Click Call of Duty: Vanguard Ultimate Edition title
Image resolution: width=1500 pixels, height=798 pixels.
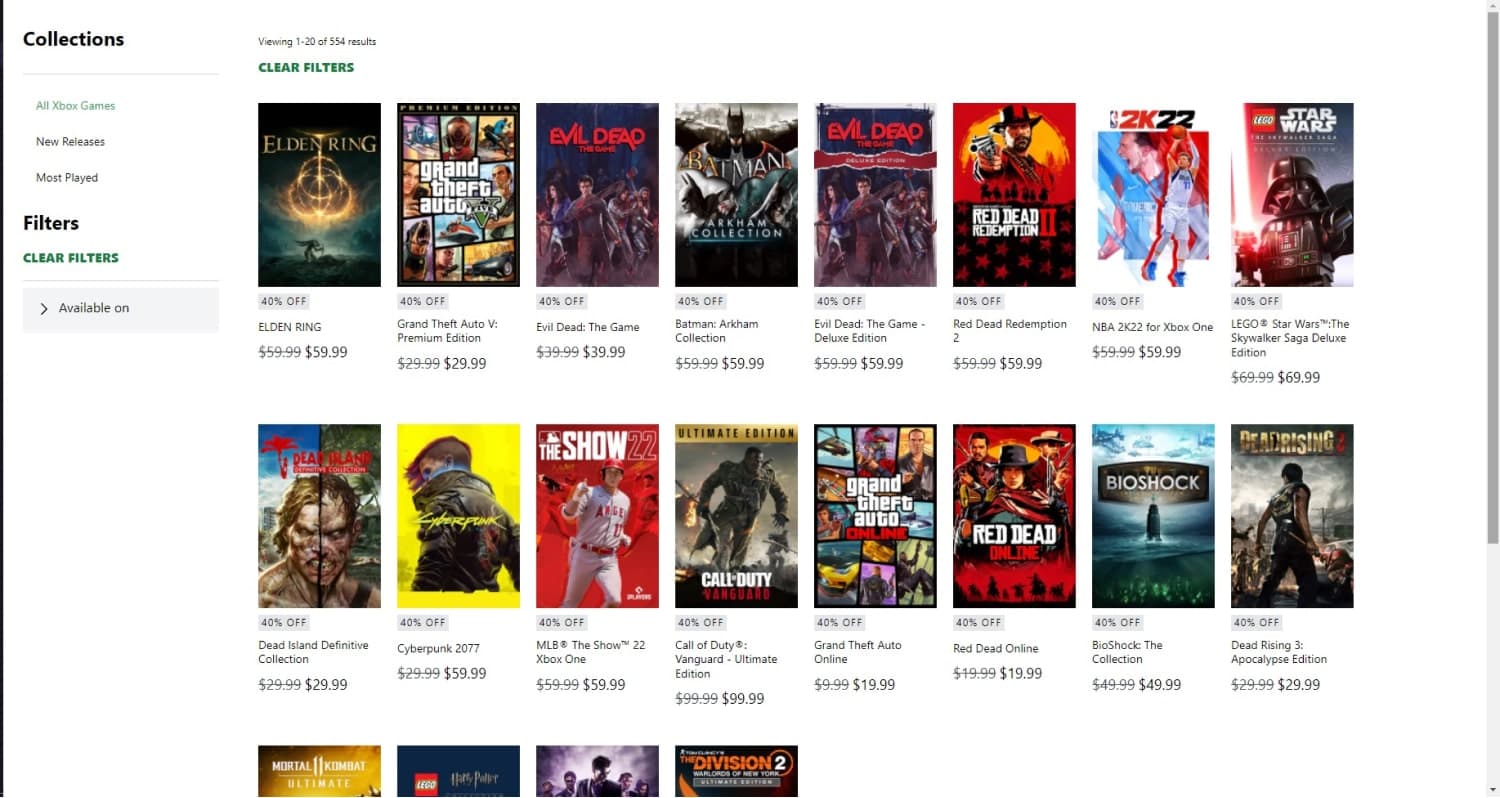pos(726,659)
